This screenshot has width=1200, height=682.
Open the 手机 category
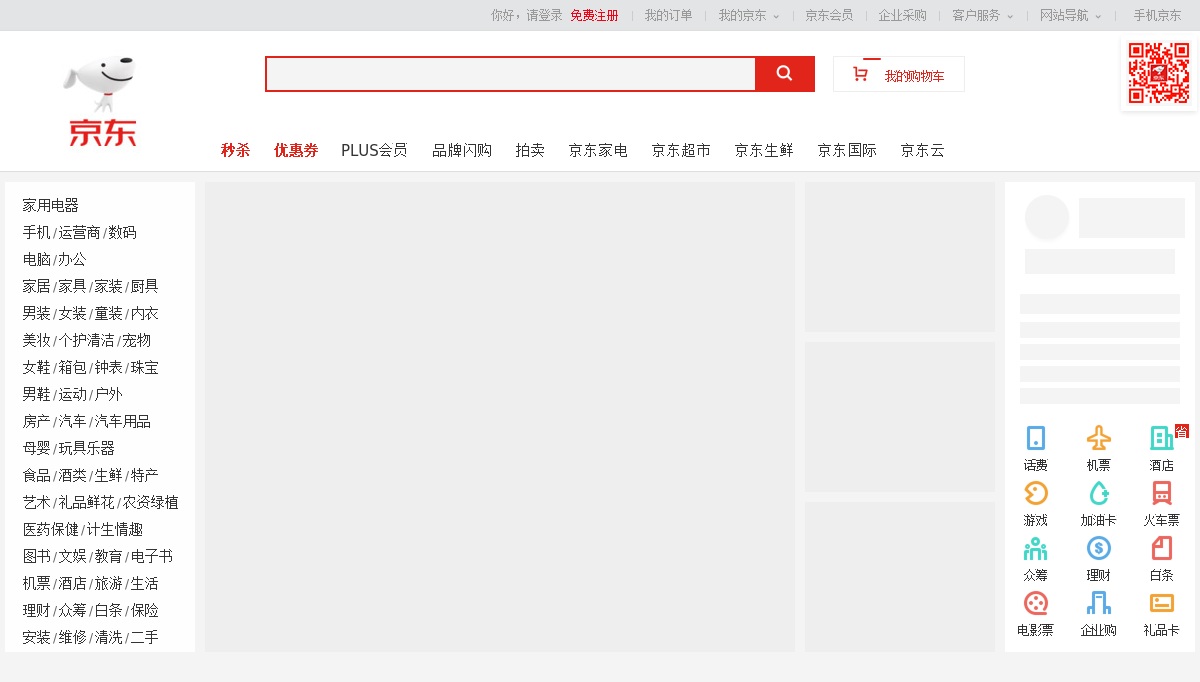(36, 232)
